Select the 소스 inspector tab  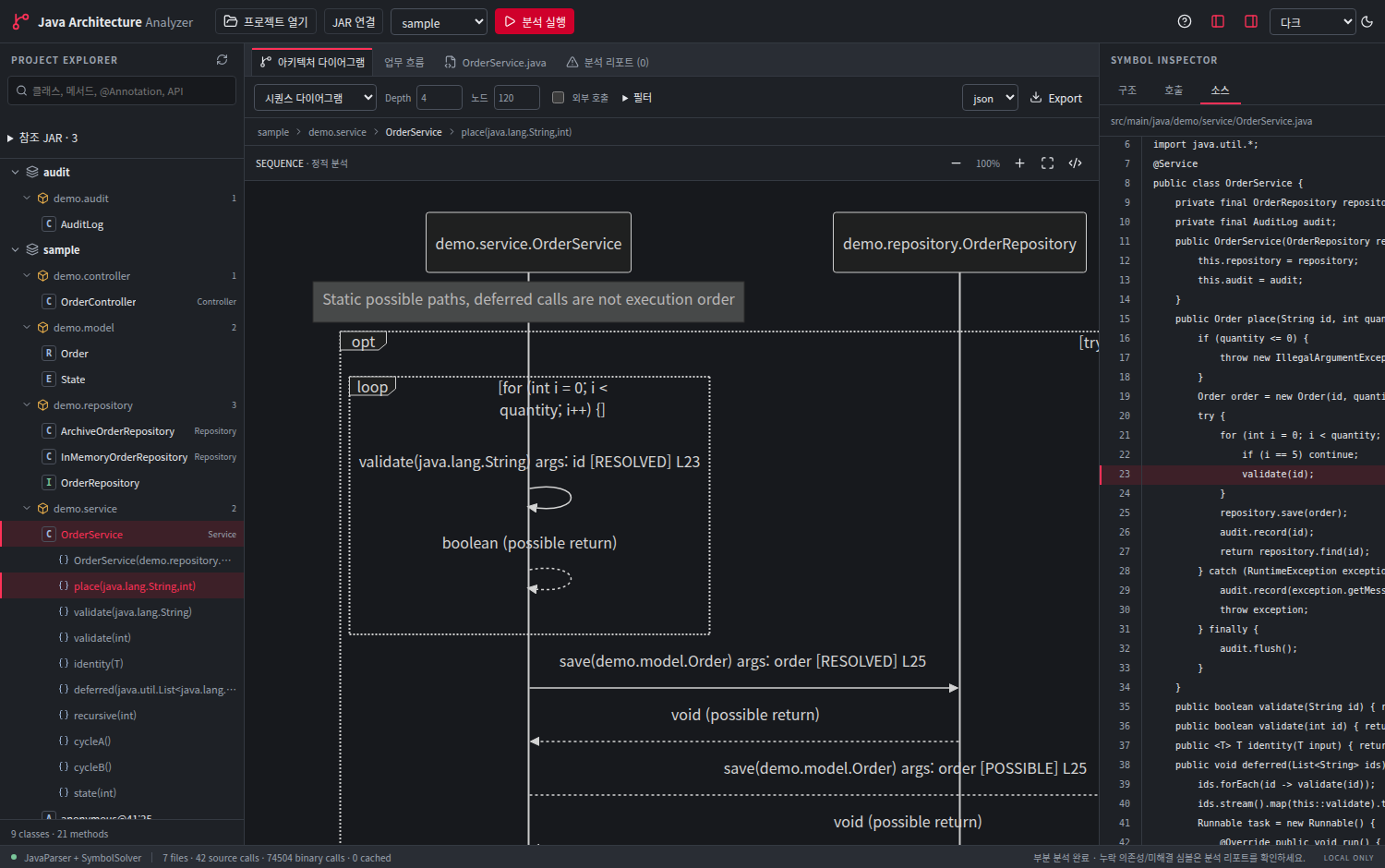click(1220, 90)
